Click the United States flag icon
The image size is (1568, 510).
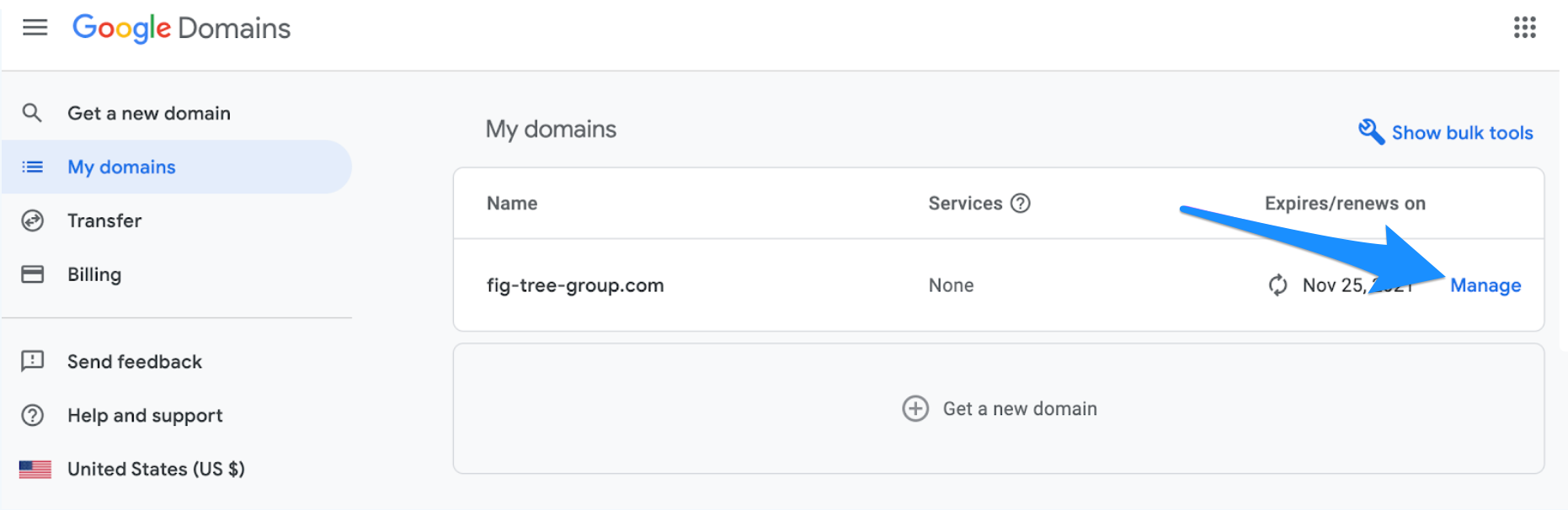pos(35,469)
